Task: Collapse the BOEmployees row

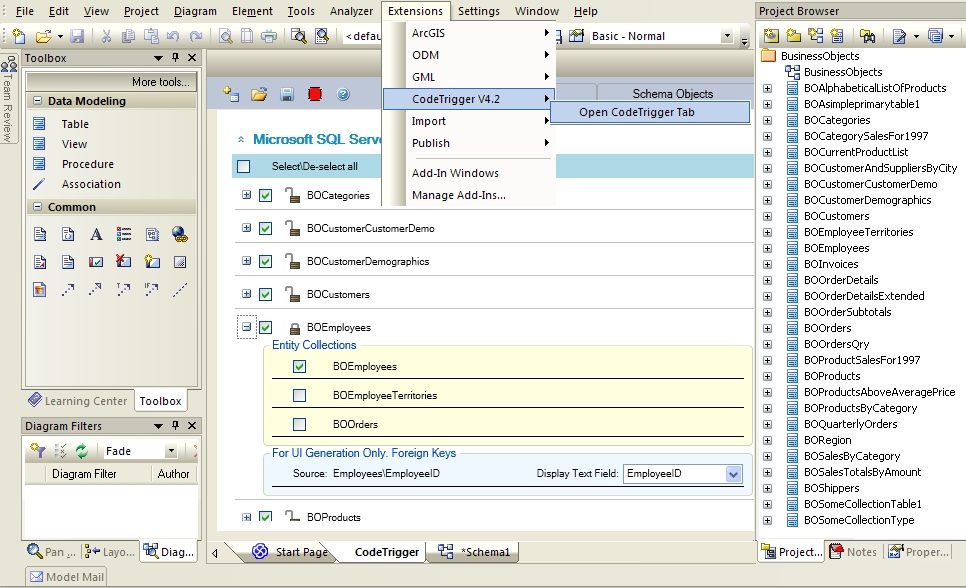Action: click(246, 327)
